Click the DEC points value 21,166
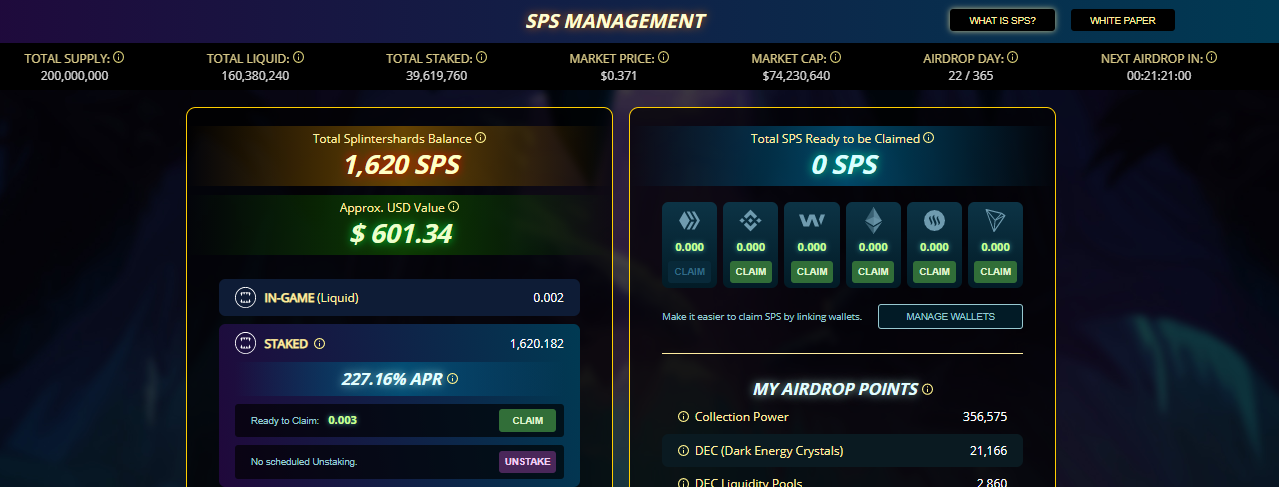 click(988, 451)
